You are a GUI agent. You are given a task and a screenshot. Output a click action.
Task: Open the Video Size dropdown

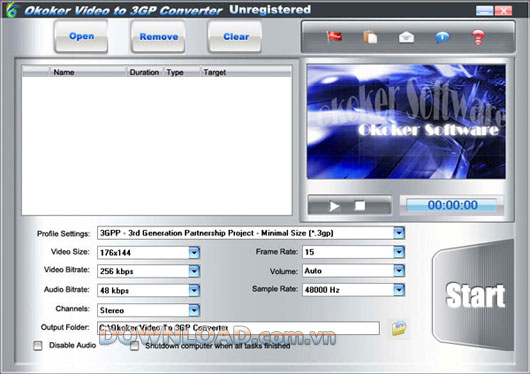coord(194,252)
